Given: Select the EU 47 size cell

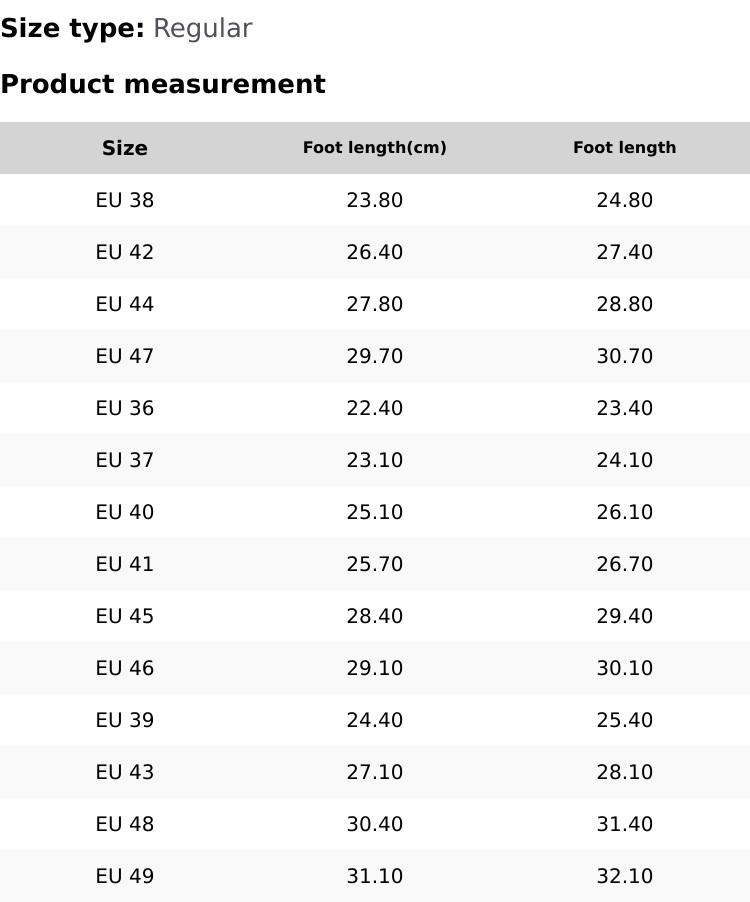Looking at the screenshot, I should point(125,356).
